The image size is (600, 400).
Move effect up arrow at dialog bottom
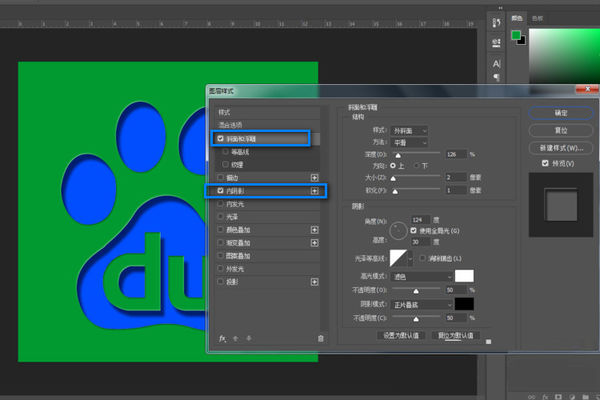pos(236,338)
